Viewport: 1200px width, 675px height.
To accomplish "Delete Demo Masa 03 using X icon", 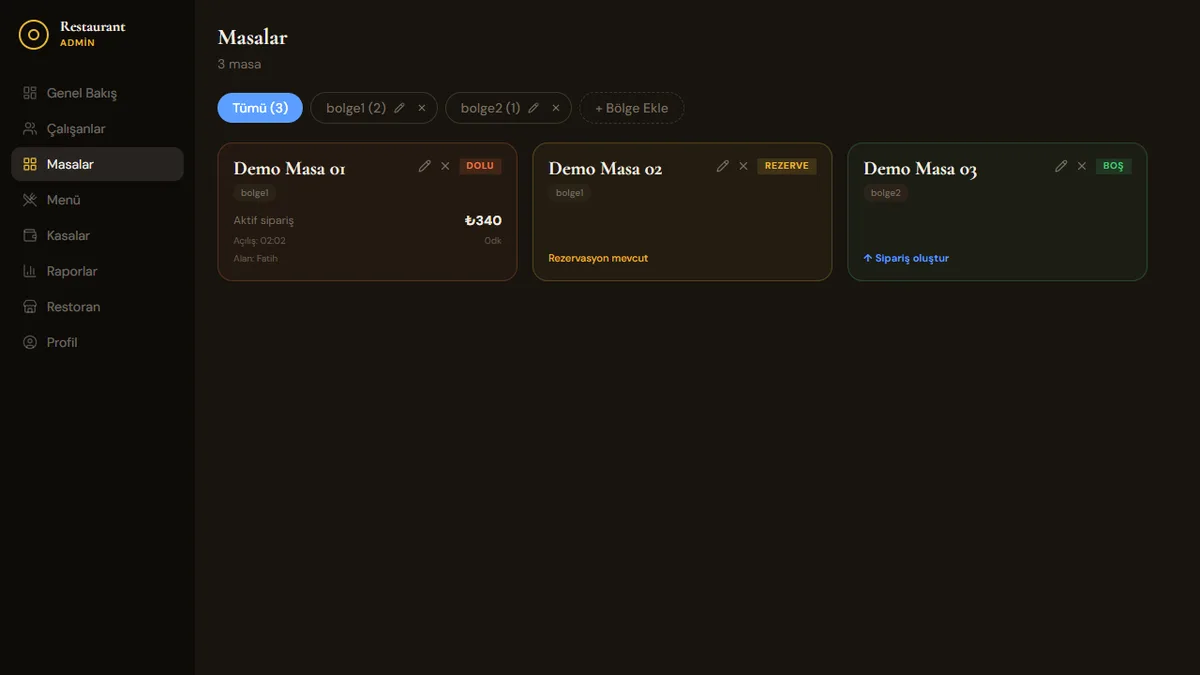I will coord(1082,166).
